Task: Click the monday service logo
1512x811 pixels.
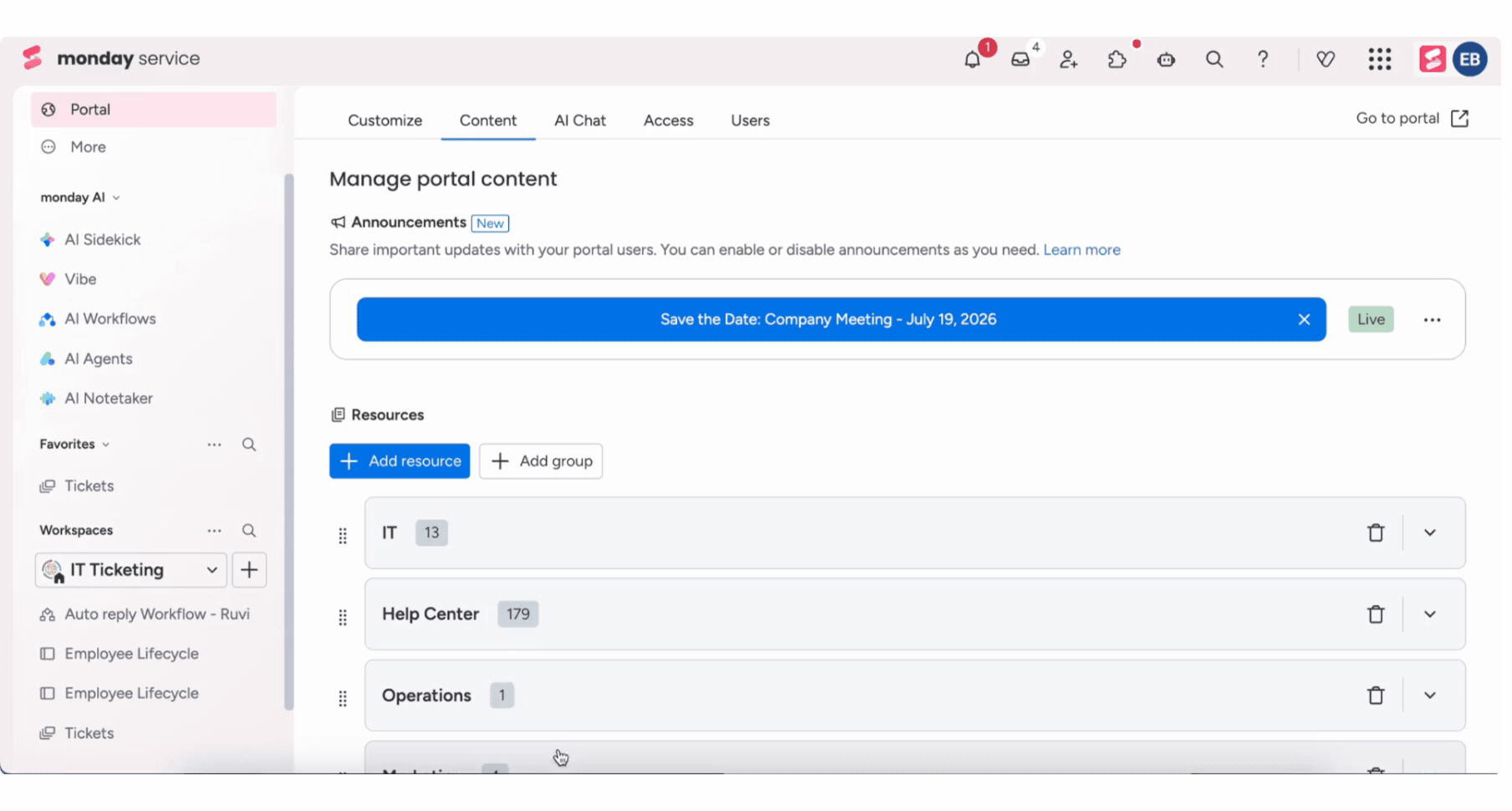Action: coord(111,59)
